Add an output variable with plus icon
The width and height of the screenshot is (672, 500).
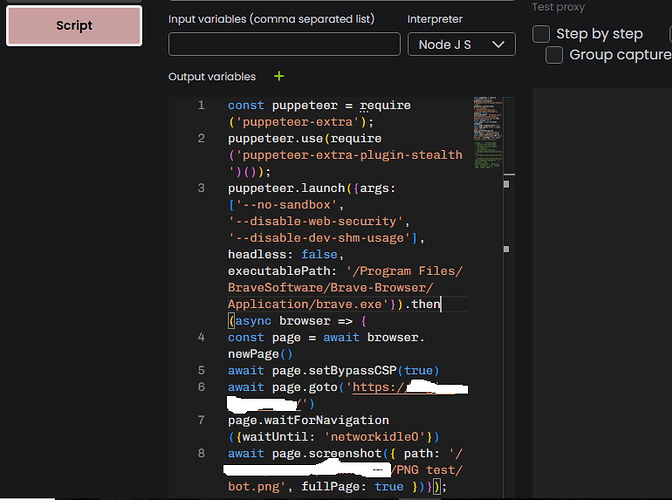279,76
